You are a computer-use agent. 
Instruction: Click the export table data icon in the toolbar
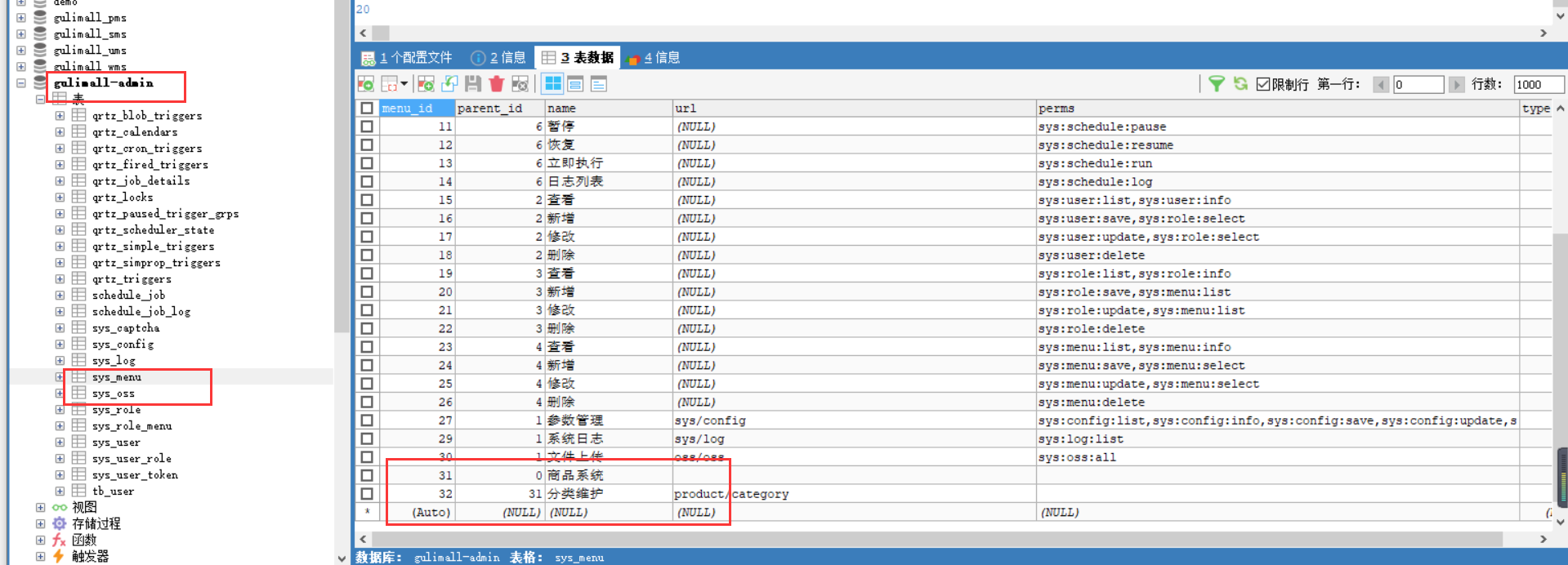[x=366, y=83]
